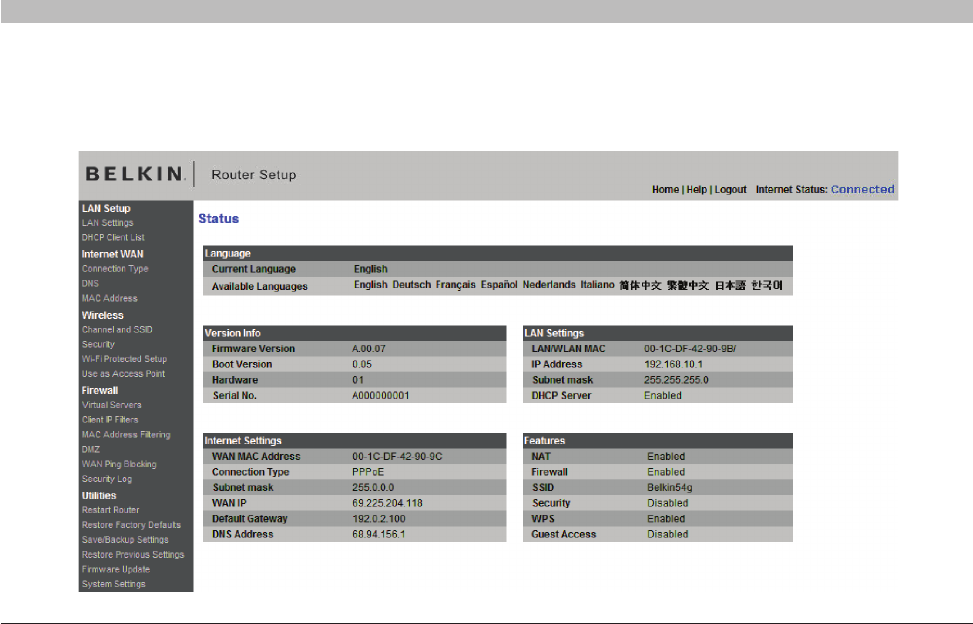The width and height of the screenshot is (973, 624).
Task: Open Firmware Update page
Action: point(115,569)
